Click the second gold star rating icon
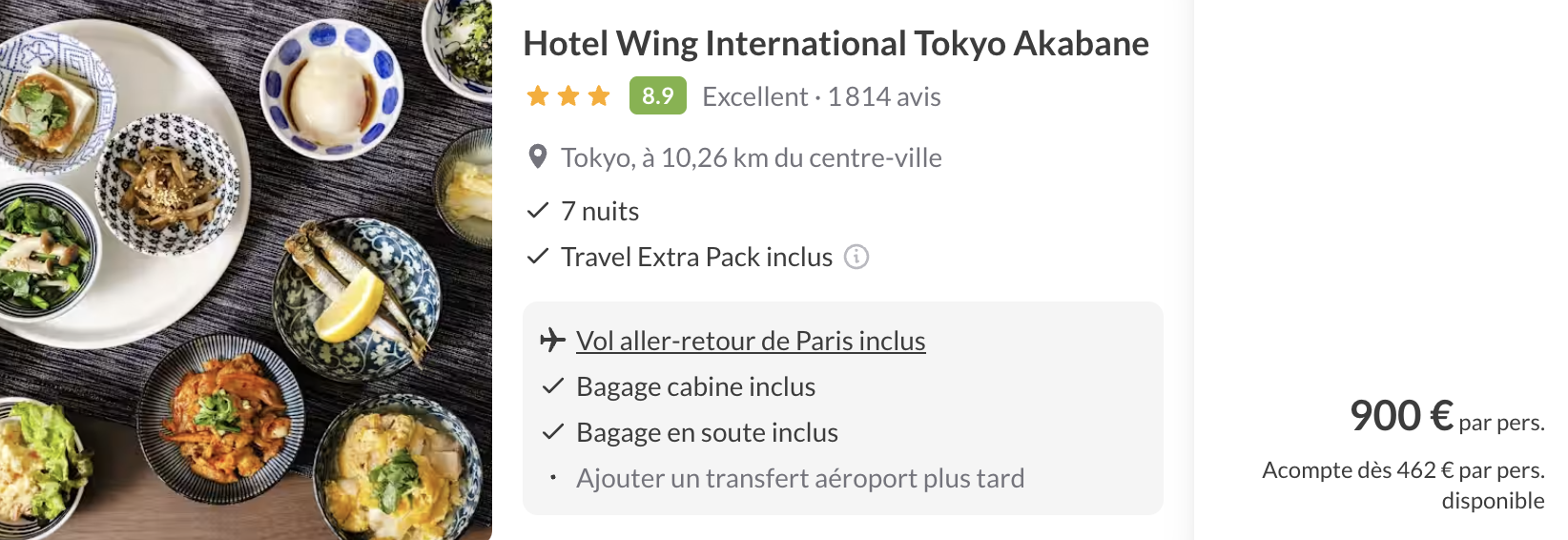The height and width of the screenshot is (540, 1568). [568, 95]
